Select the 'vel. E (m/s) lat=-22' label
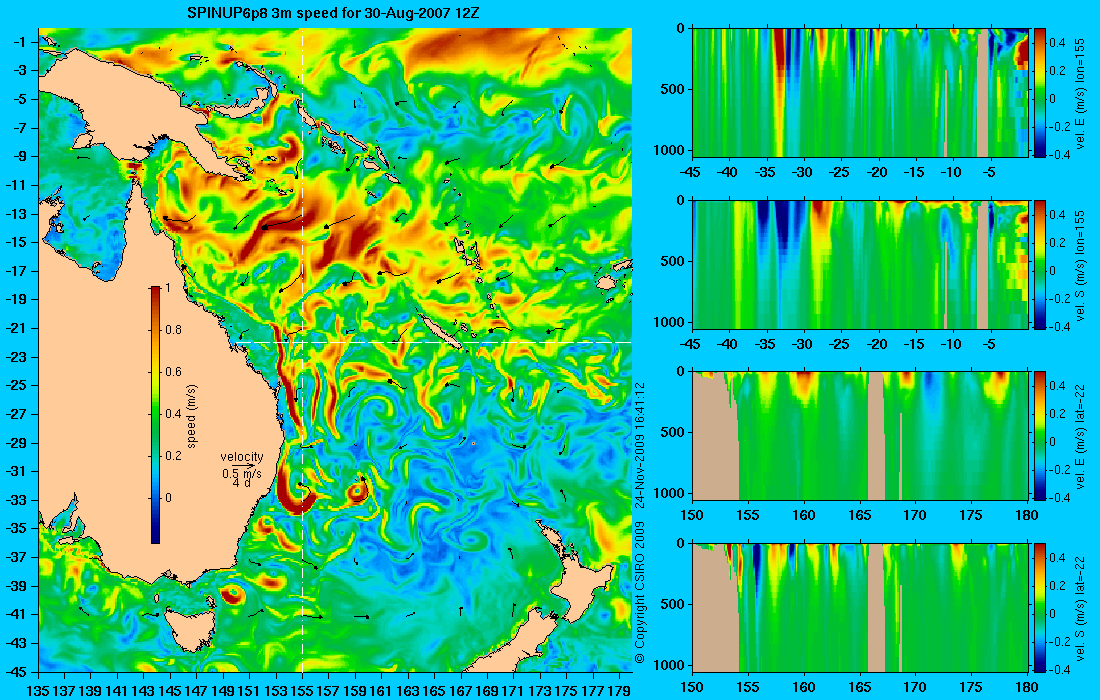Screen dimensions: 1100x700 tap(1082, 436)
